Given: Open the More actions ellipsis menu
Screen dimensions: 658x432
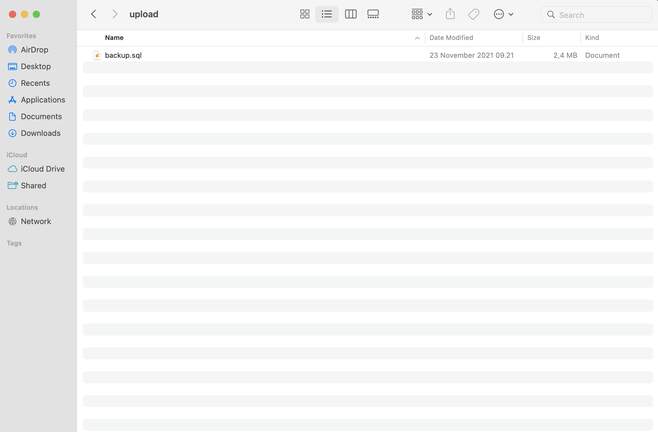Looking at the screenshot, I should click(x=504, y=14).
